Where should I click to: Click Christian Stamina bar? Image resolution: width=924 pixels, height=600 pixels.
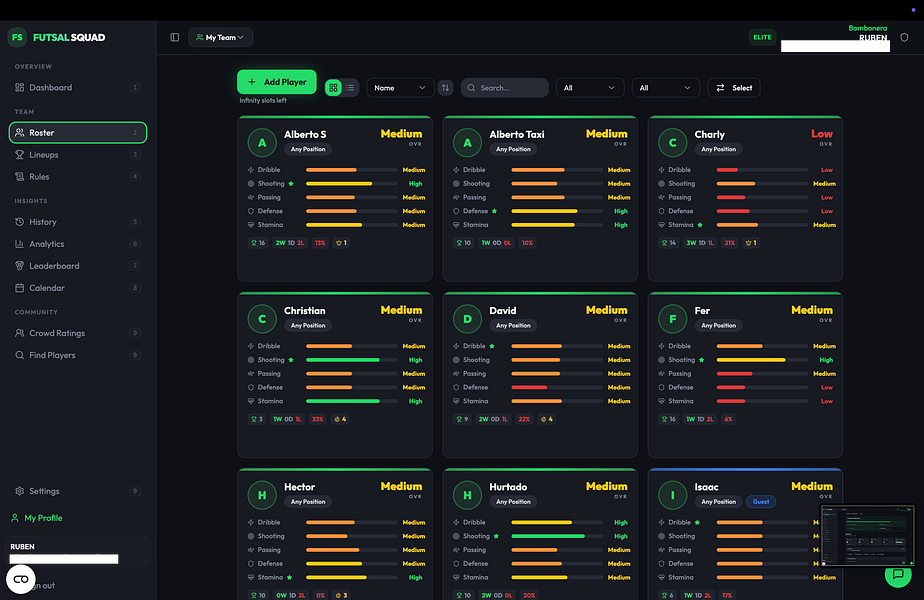pyautogui.click(x=351, y=401)
